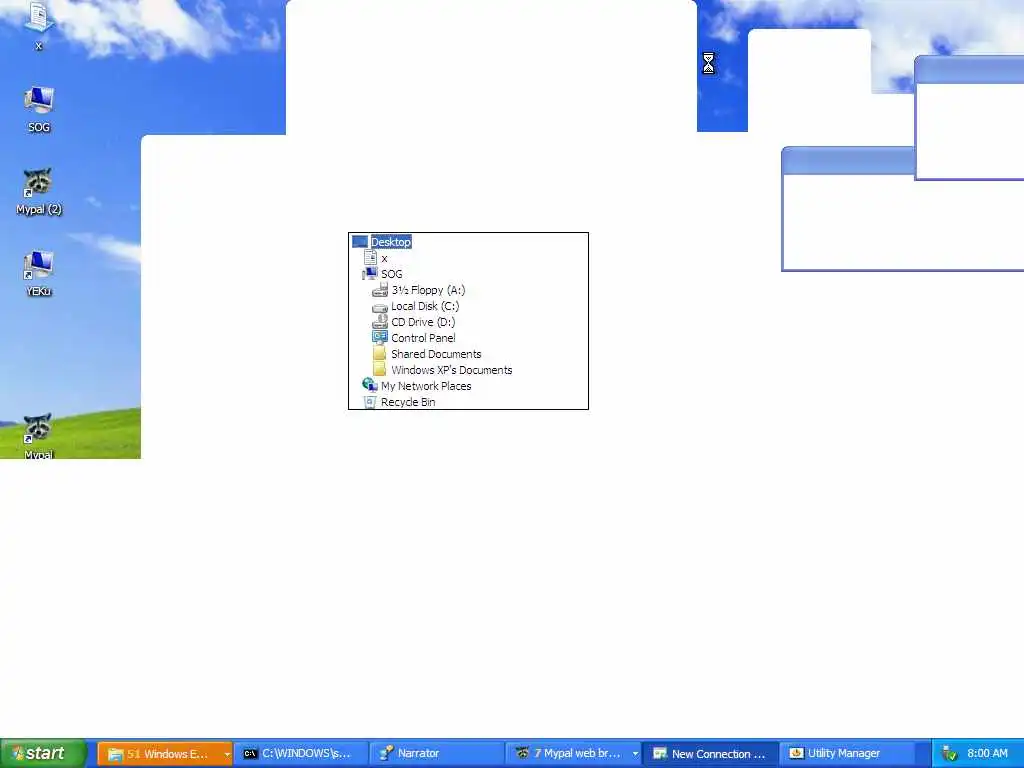Pick CD Drive (D:) entry

coord(413,322)
